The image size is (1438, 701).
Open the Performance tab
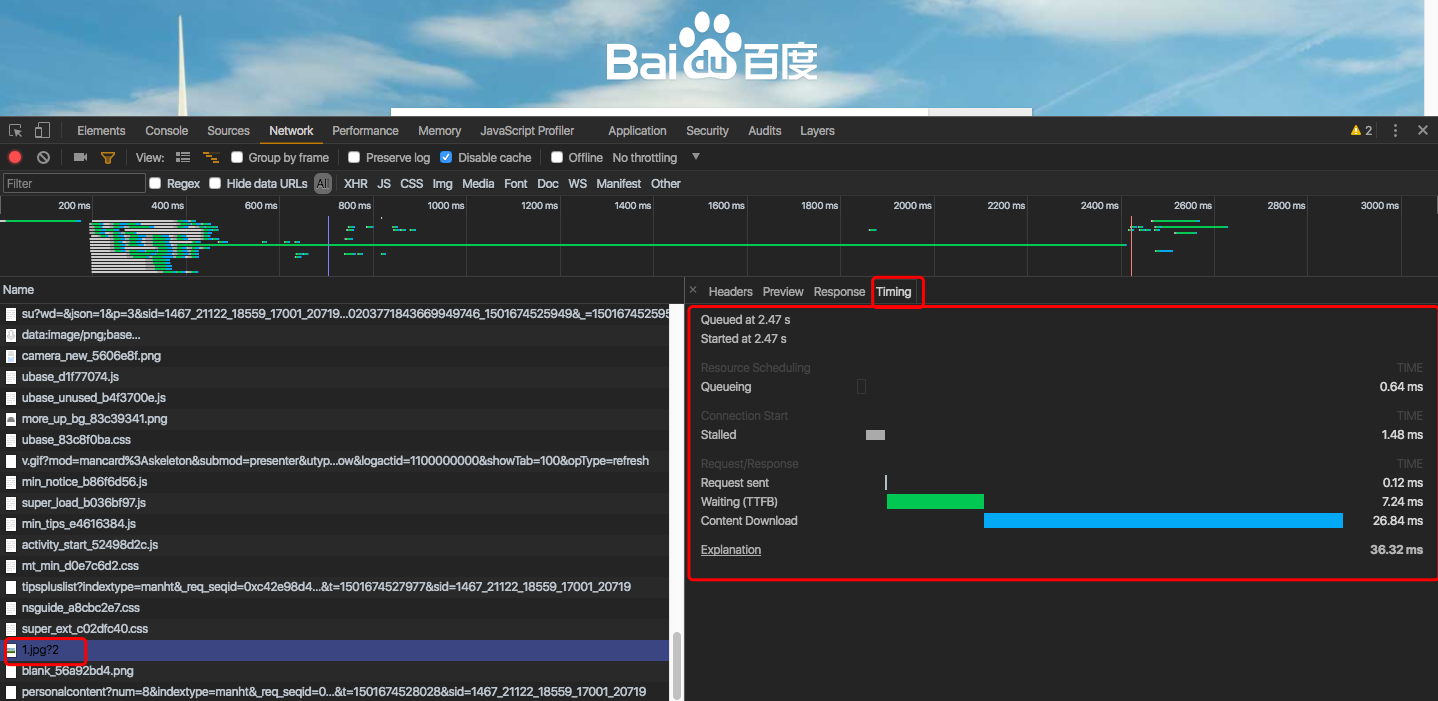click(365, 131)
